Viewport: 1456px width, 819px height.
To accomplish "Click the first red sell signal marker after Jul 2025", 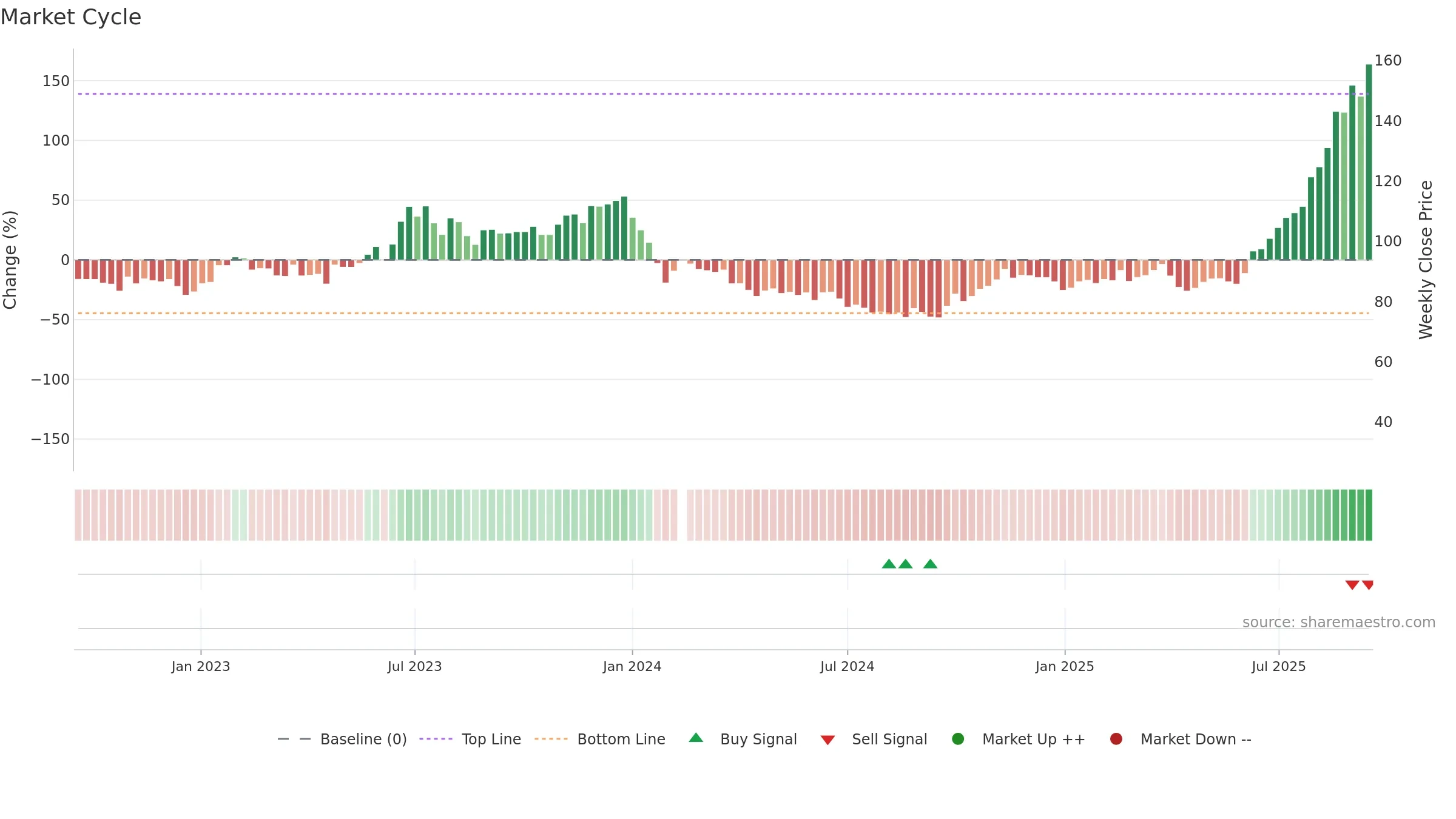I will pos(1352,585).
